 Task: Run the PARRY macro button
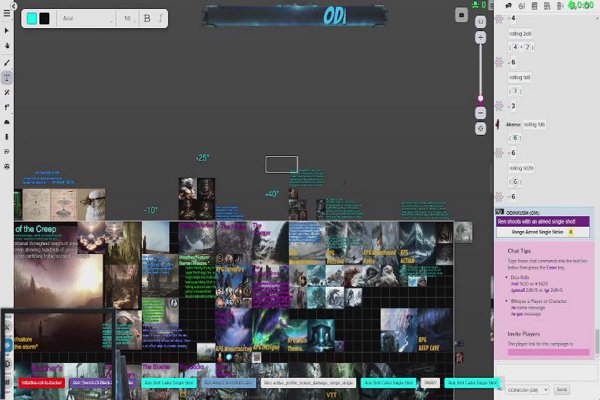tap(430, 382)
